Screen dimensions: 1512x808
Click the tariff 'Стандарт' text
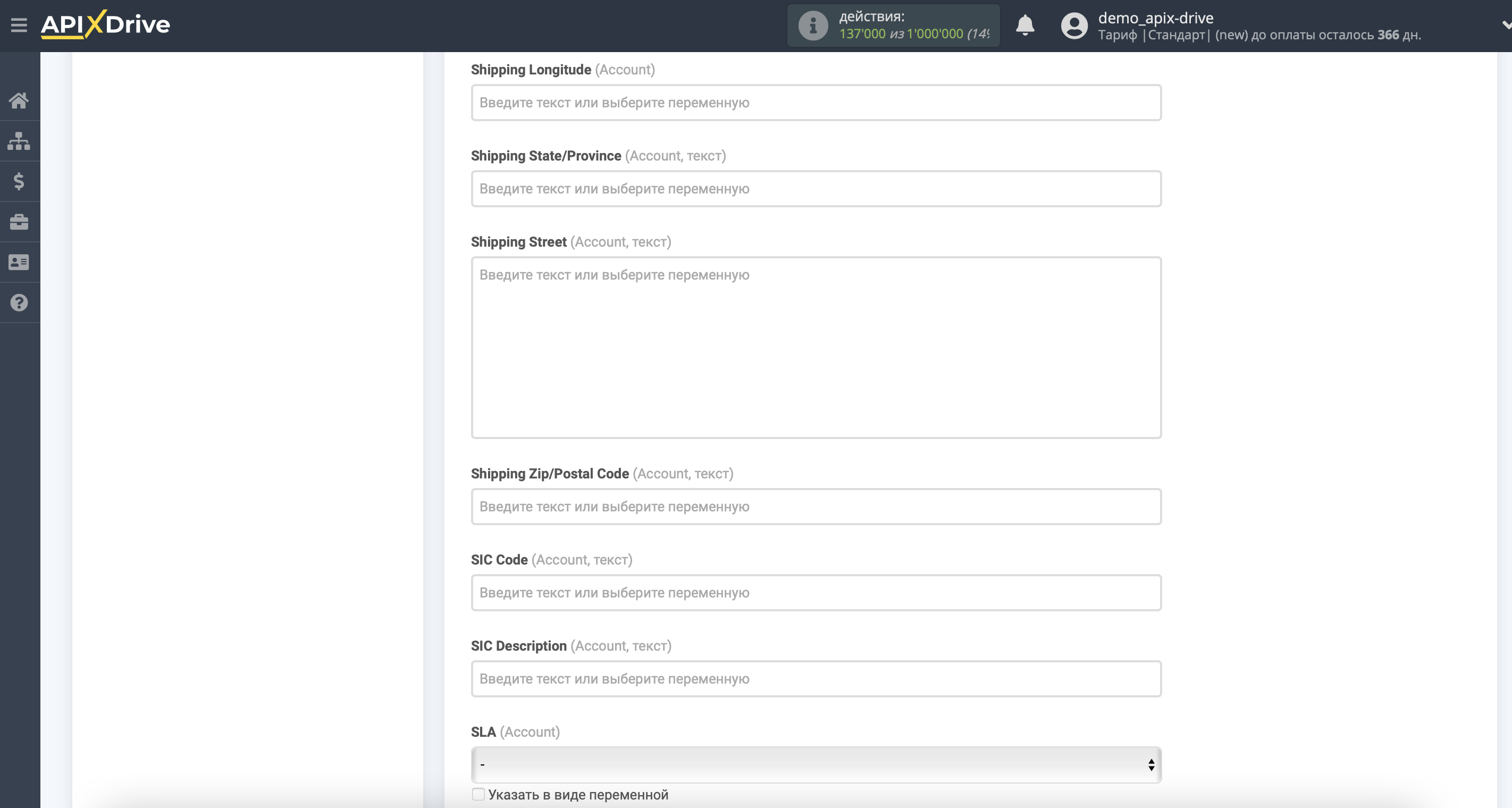point(1176,35)
